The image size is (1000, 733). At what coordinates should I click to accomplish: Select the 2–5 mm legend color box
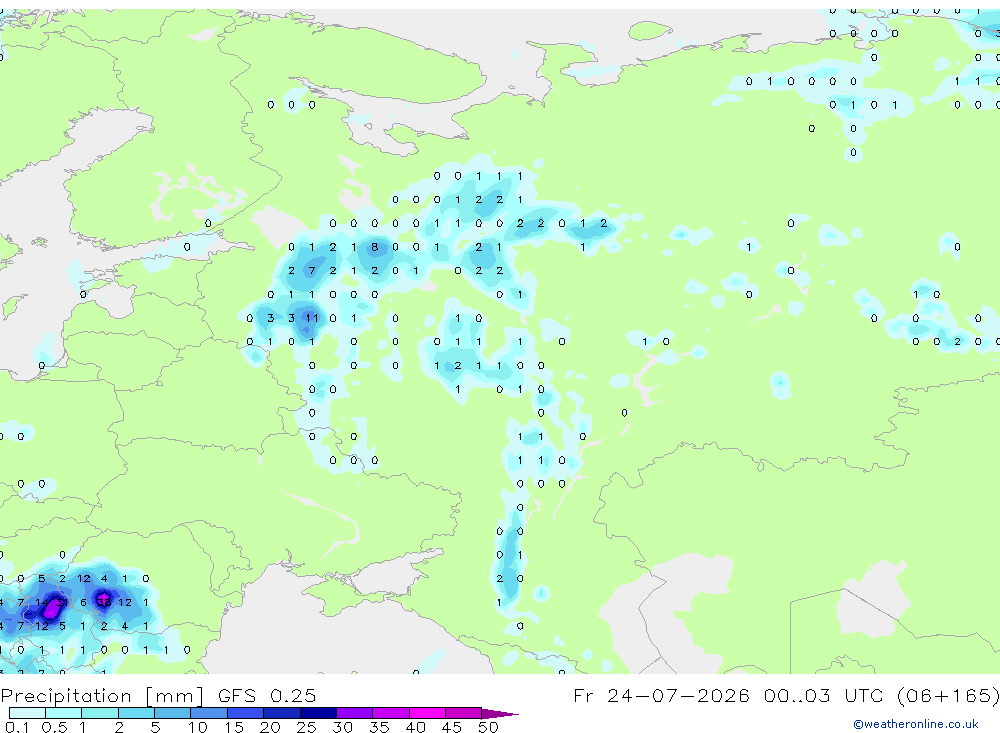tap(136, 713)
